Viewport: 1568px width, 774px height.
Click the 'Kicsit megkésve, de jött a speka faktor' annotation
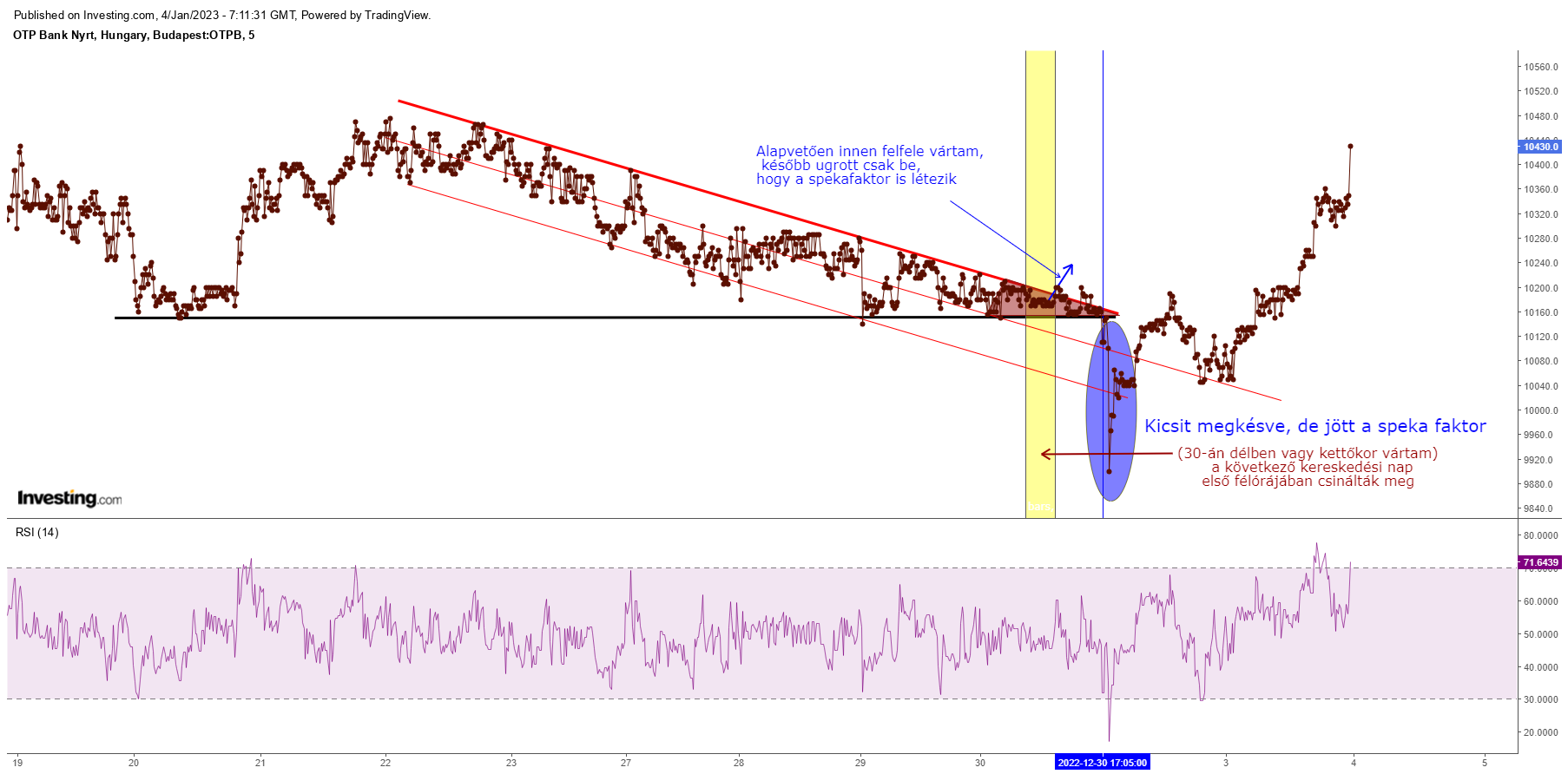click(x=1314, y=426)
